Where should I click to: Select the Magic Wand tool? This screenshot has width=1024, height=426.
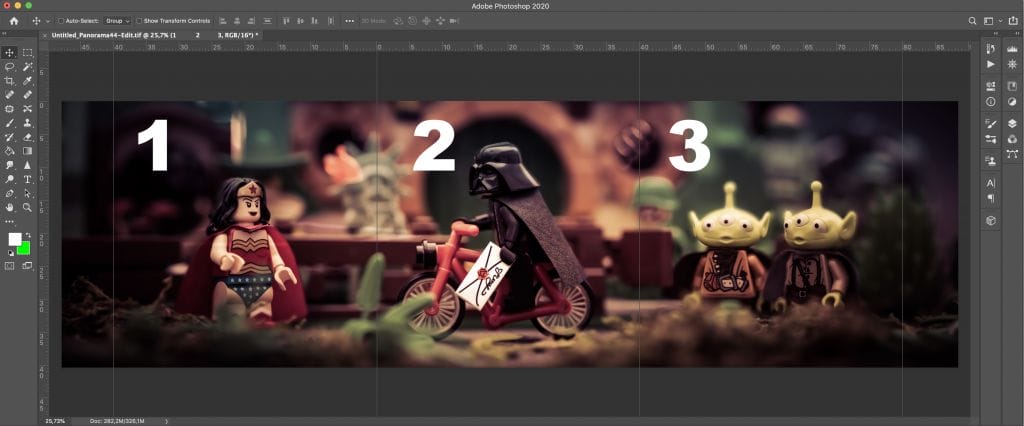click(27, 67)
